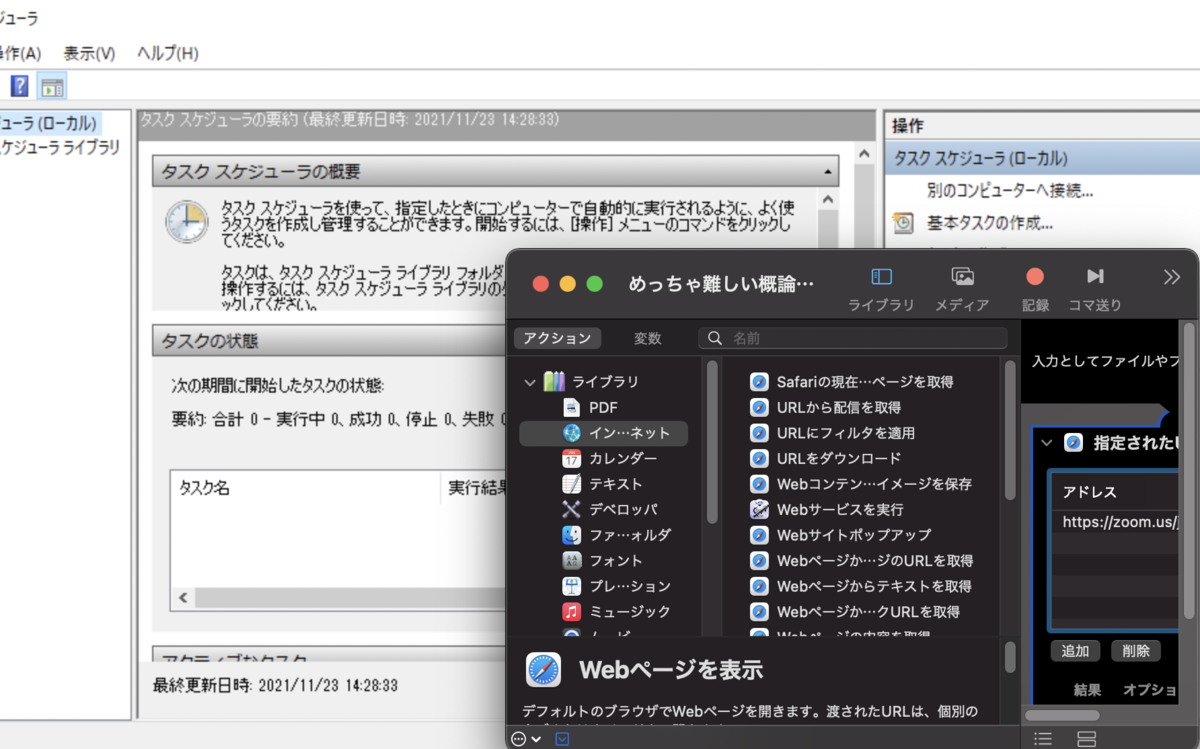Click the Automator Library toolbar icon
Viewport: 1200px width, 749px height.
click(881, 277)
